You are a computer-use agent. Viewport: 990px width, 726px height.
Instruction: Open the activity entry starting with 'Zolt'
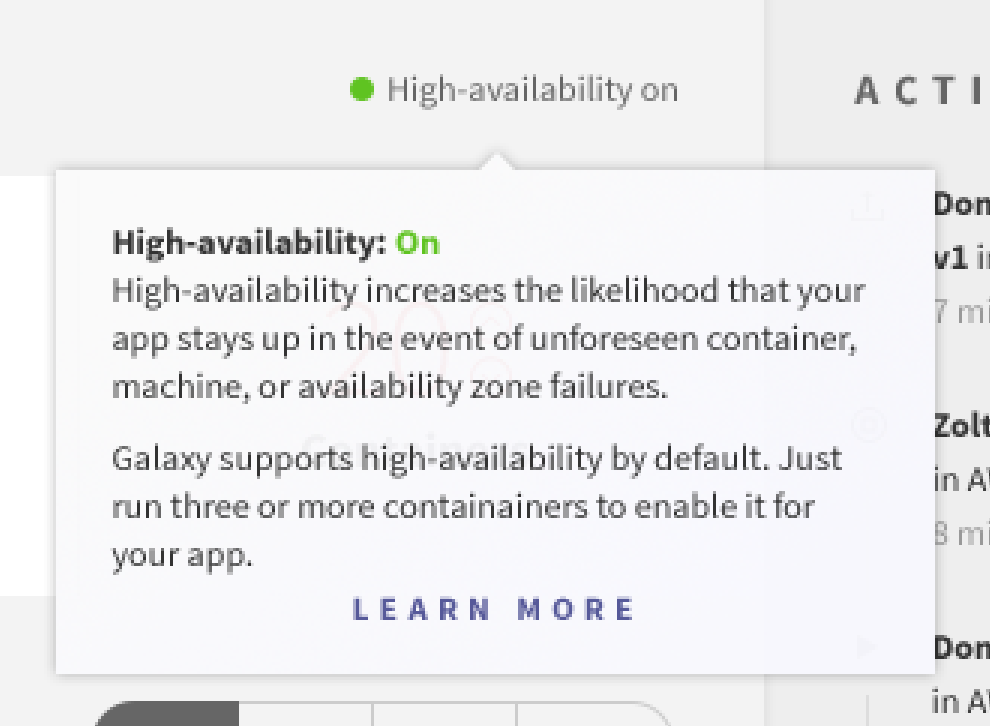962,427
